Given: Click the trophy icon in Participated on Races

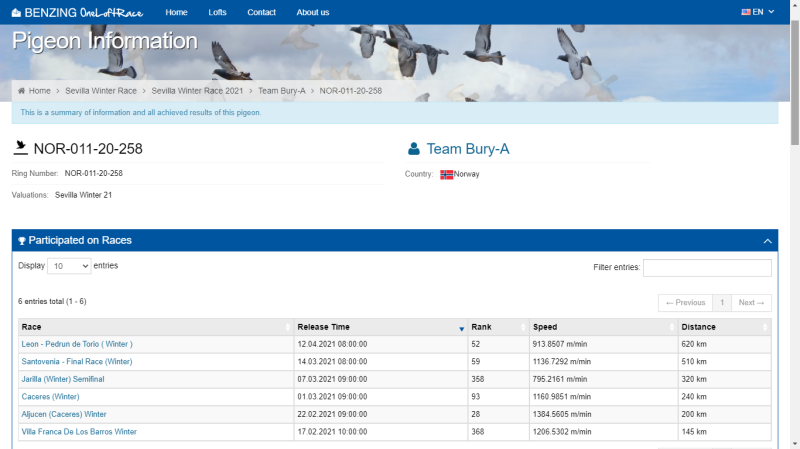Looking at the screenshot, I should tap(22, 241).
